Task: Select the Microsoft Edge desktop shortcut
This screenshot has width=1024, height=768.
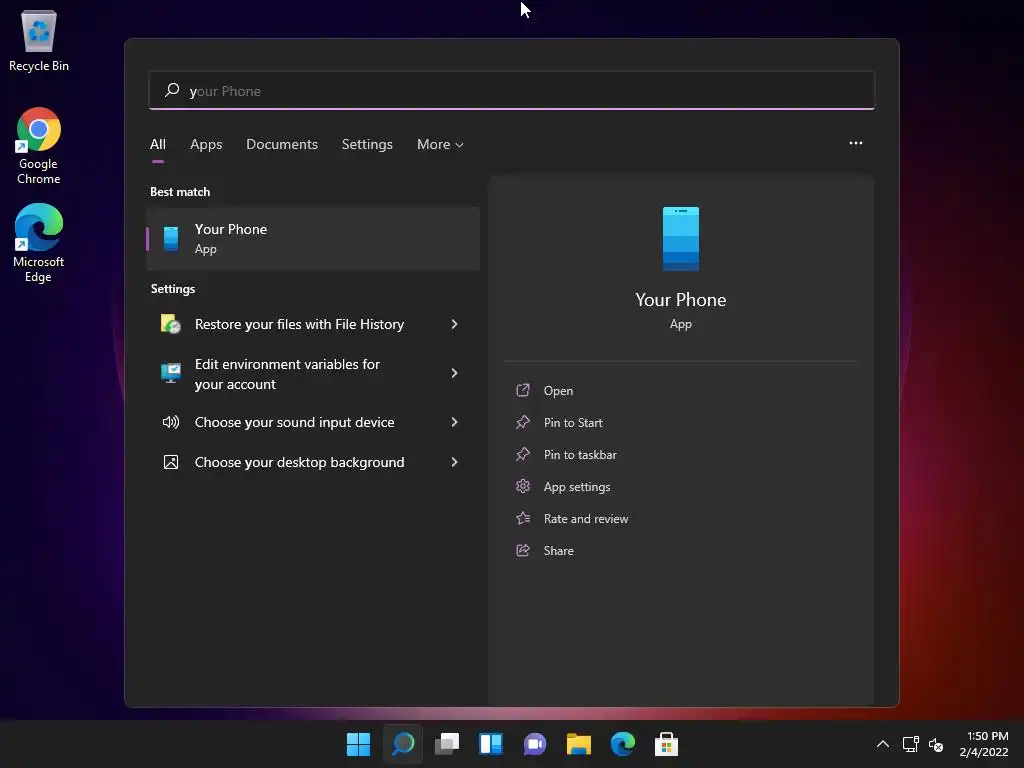Action: click(x=39, y=243)
